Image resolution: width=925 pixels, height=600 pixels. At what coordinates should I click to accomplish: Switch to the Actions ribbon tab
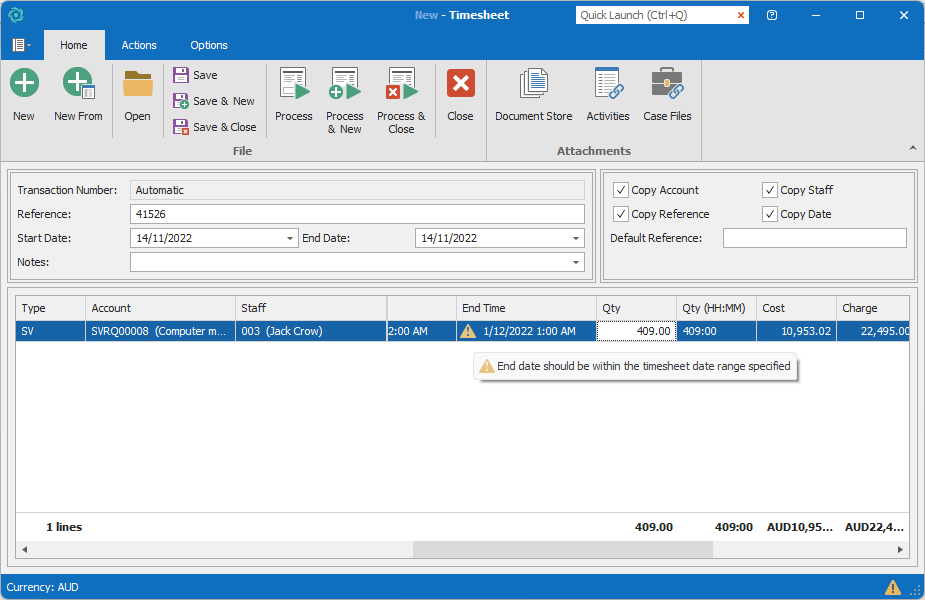(x=139, y=45)
